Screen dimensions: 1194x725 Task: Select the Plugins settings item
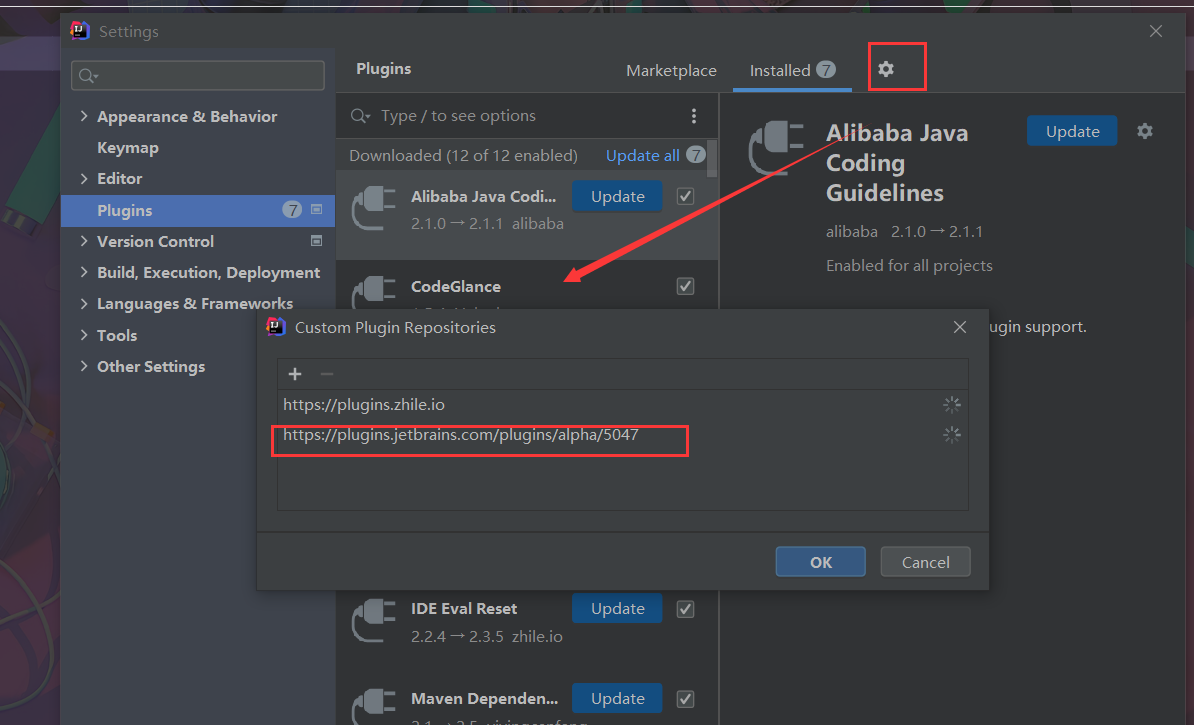coord(197,210)
